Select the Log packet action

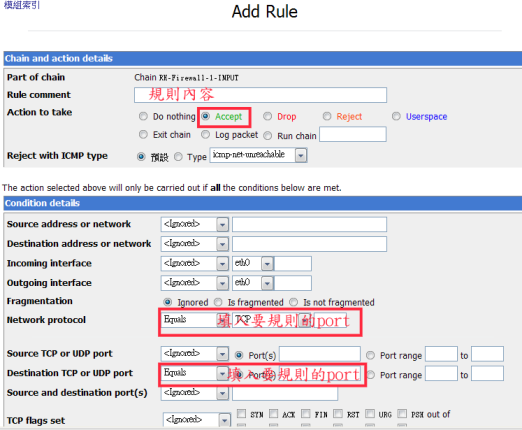click(206, 135)
